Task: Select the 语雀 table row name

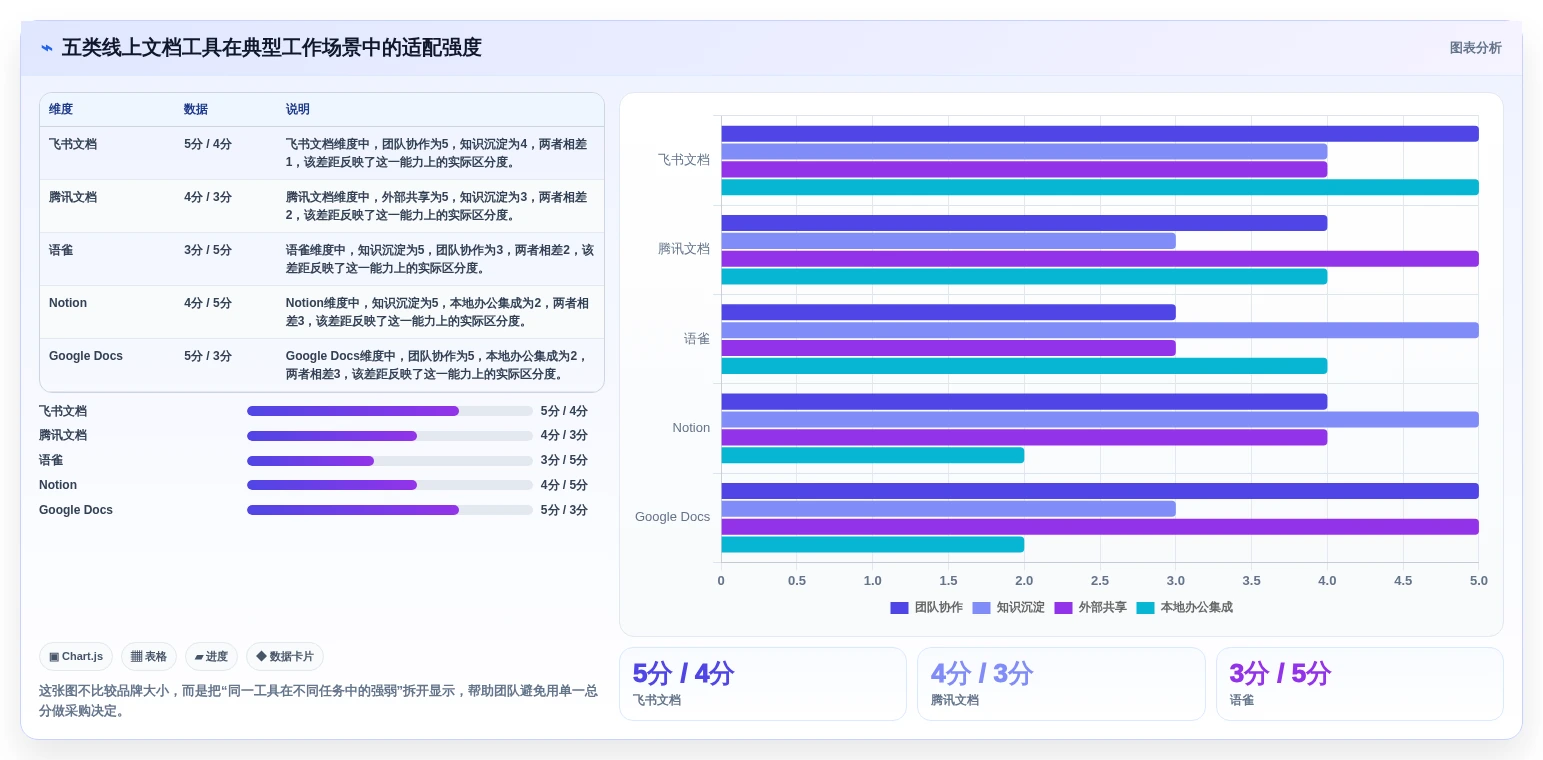Action: (61, 250)
